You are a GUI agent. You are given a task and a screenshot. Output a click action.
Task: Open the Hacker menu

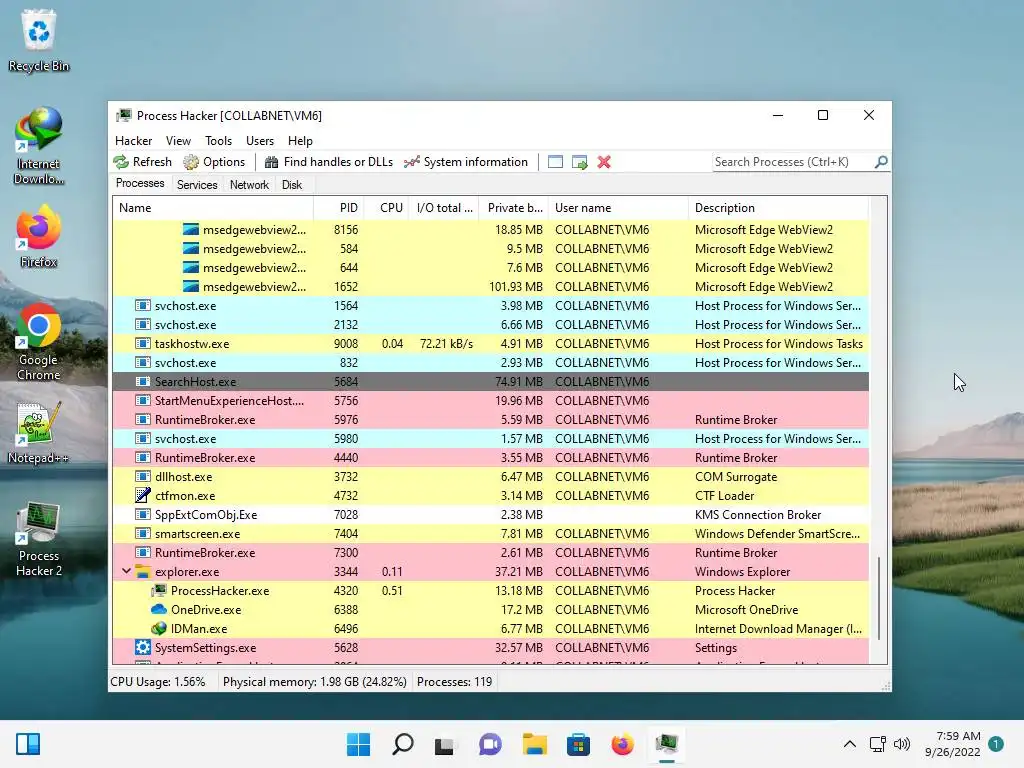coord(133,140)
